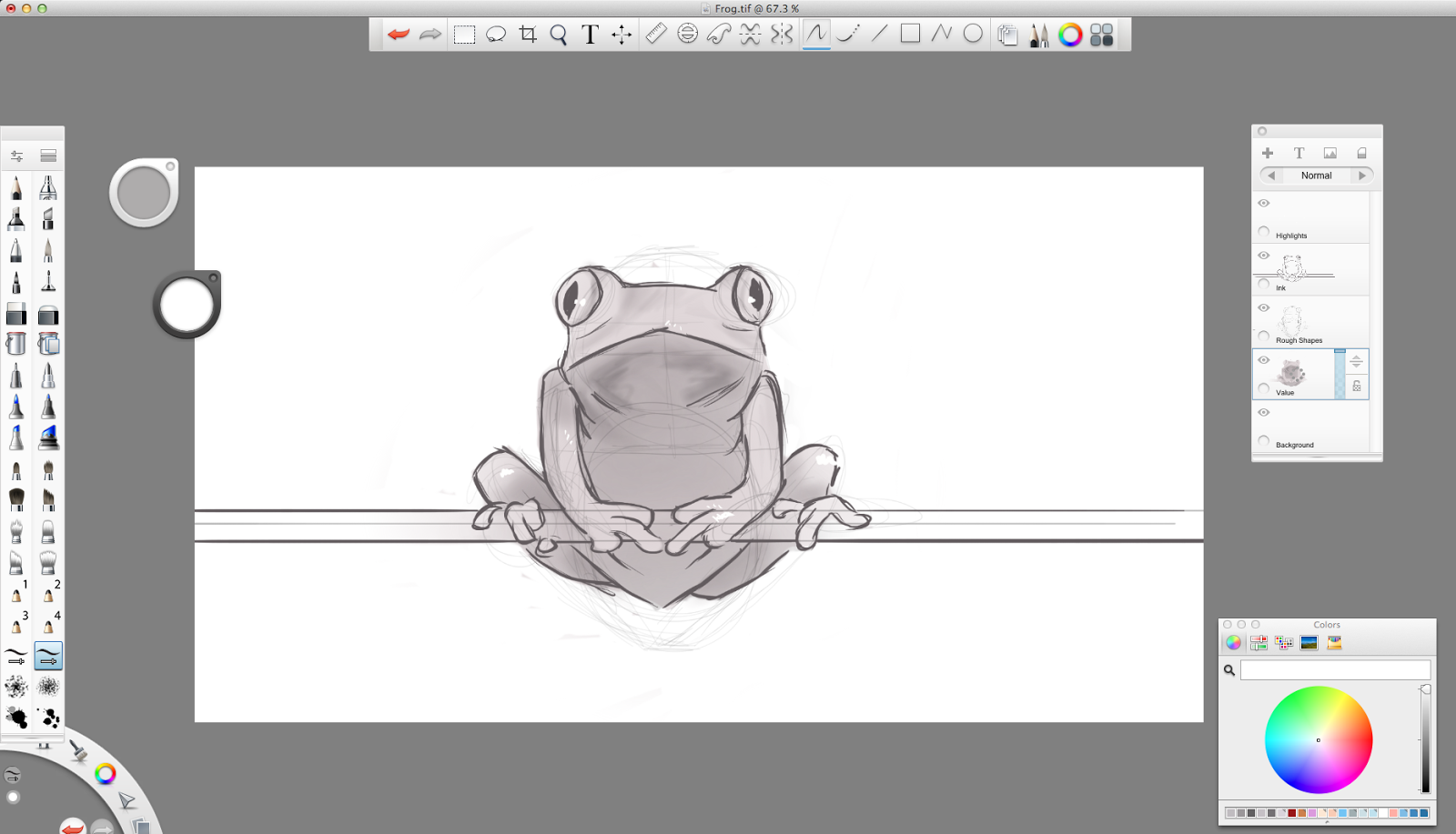
Task: Click the Highlights layer marking circle
Action: click(1264, 232)
